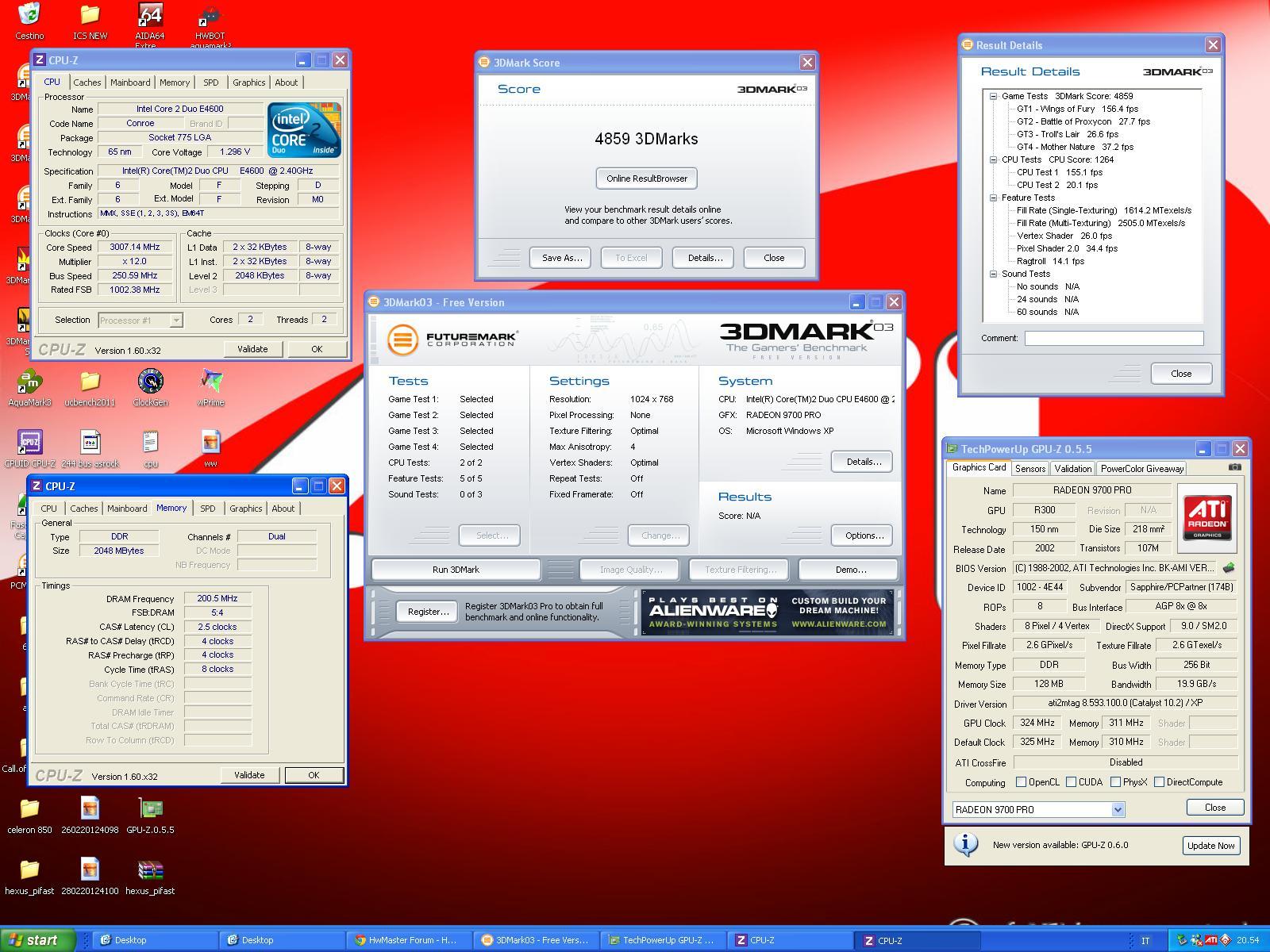Click the Intel Core 2 Duo logo

(304, 129)
